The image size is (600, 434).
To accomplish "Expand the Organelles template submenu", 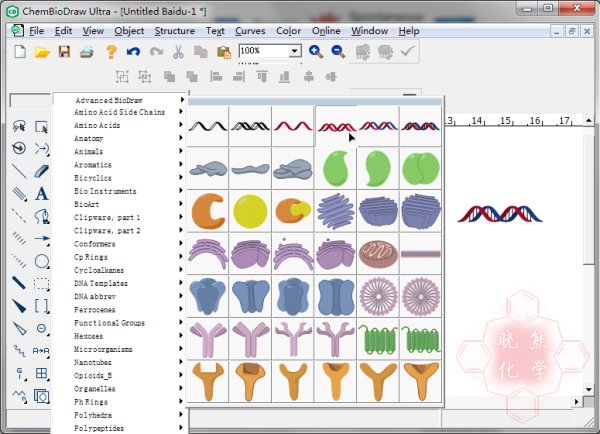I will pyautogui.click(x=119, y=388).
